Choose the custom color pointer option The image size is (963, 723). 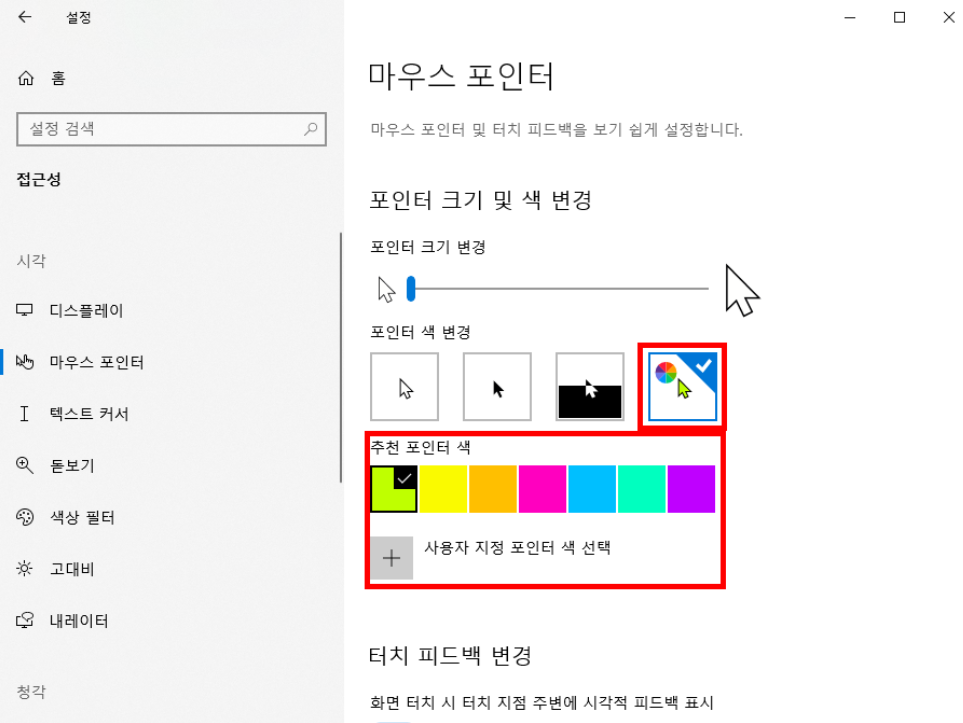[x=682, y=386]
